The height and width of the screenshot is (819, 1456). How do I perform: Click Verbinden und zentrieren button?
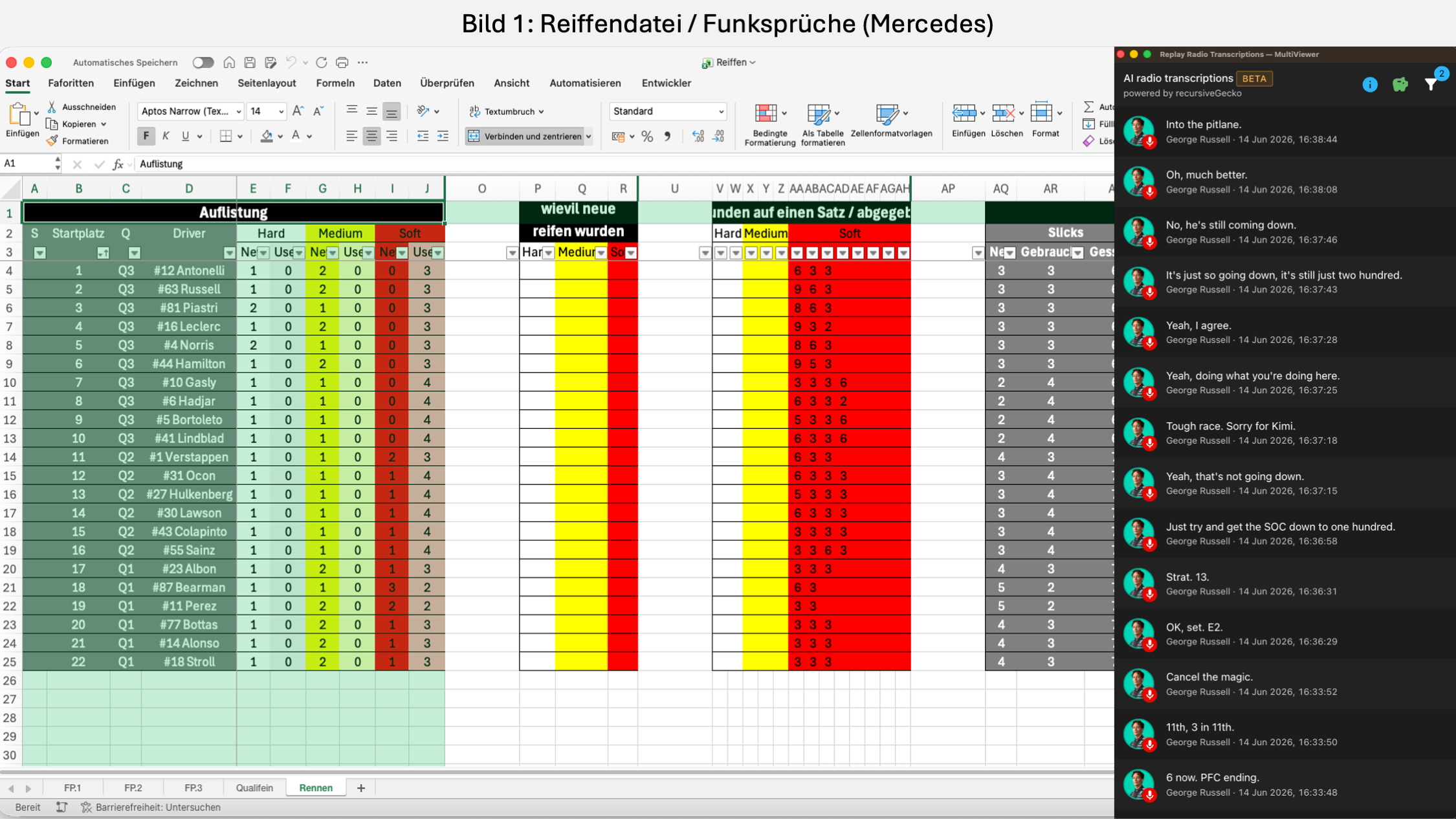pyautogui.click(x=525, y=136)
